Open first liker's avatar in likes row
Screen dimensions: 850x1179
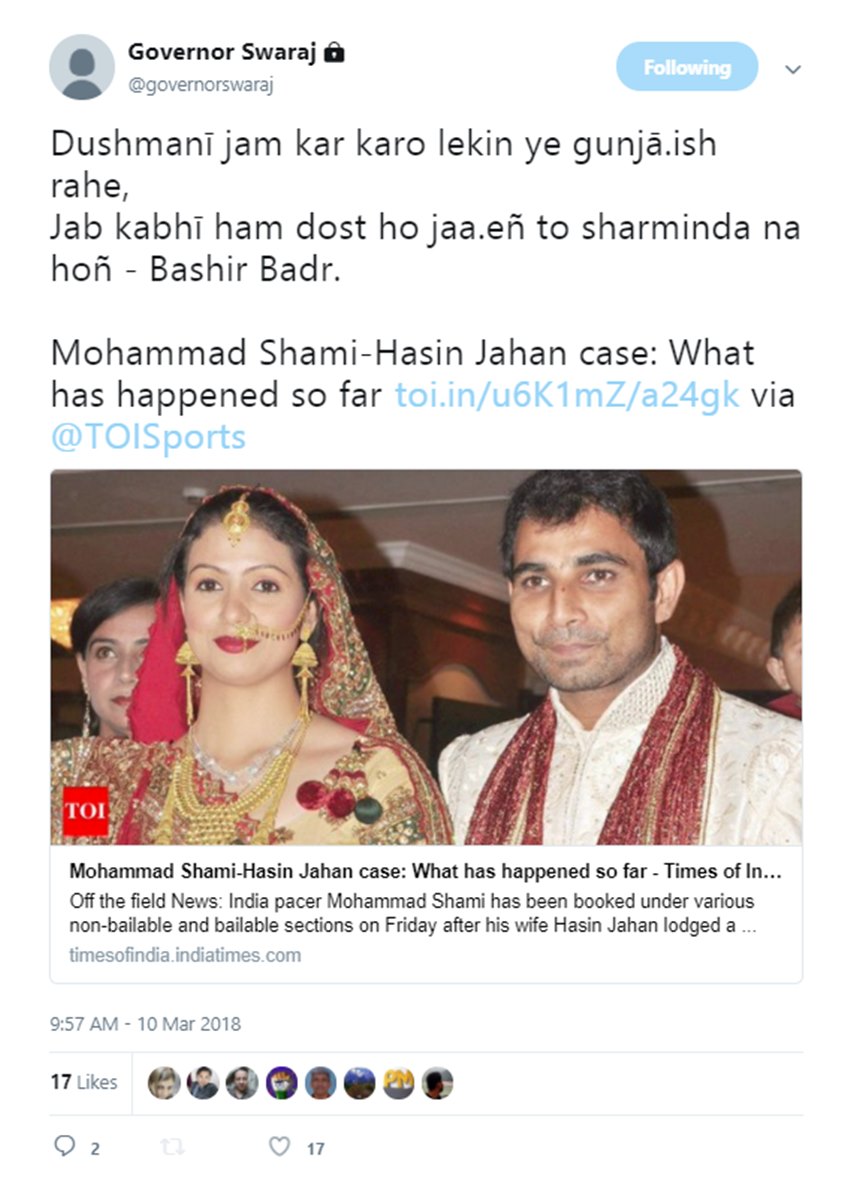point(164,1083)
